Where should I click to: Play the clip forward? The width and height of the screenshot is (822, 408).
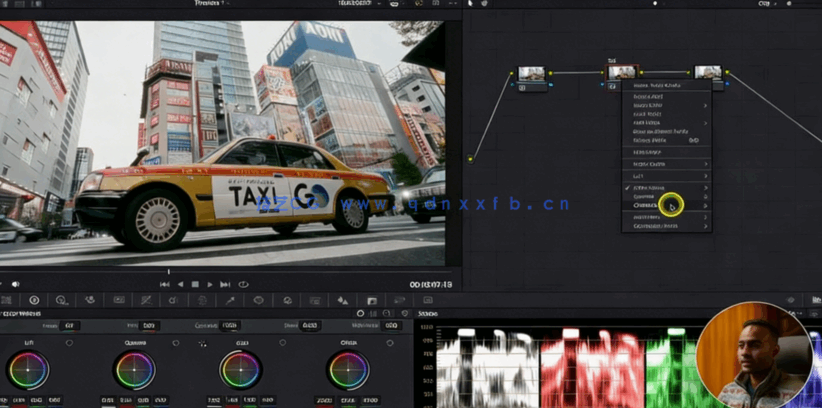pos(210,284)
